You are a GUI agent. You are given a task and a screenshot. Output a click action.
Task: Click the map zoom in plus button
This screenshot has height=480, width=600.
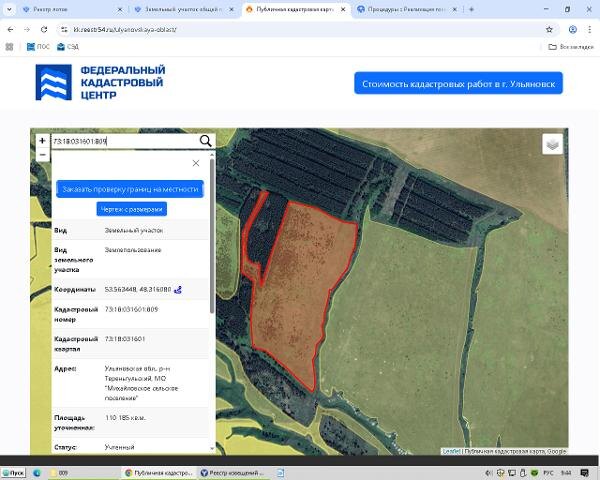[x=42, y=141]
